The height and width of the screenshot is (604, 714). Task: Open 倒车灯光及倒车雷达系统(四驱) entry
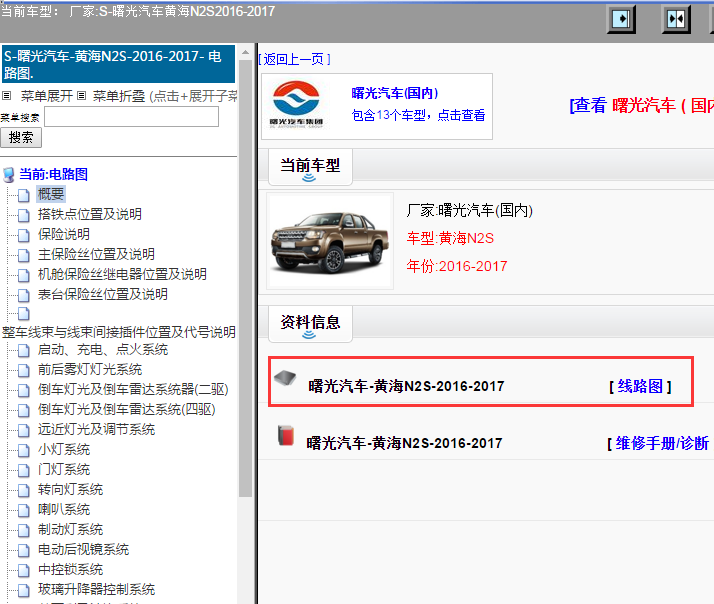[x=127, y=409]
